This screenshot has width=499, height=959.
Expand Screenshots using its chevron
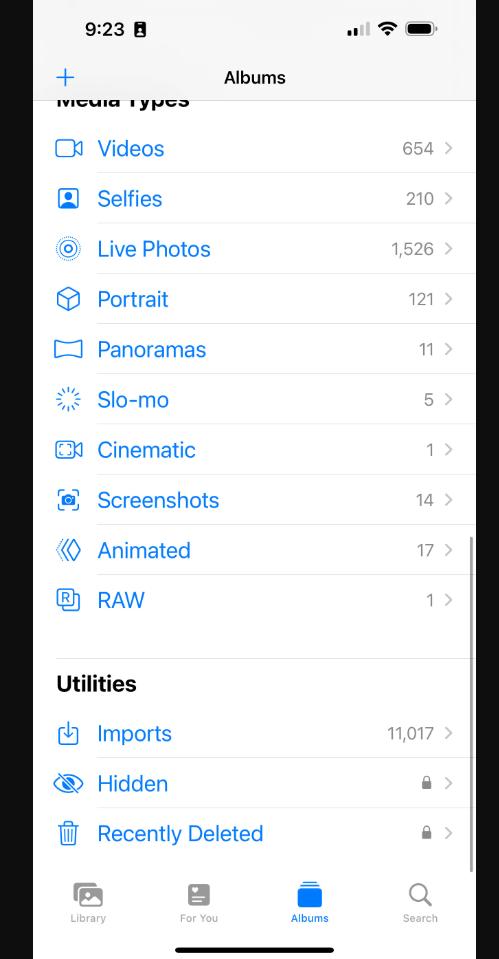point(448,500)
